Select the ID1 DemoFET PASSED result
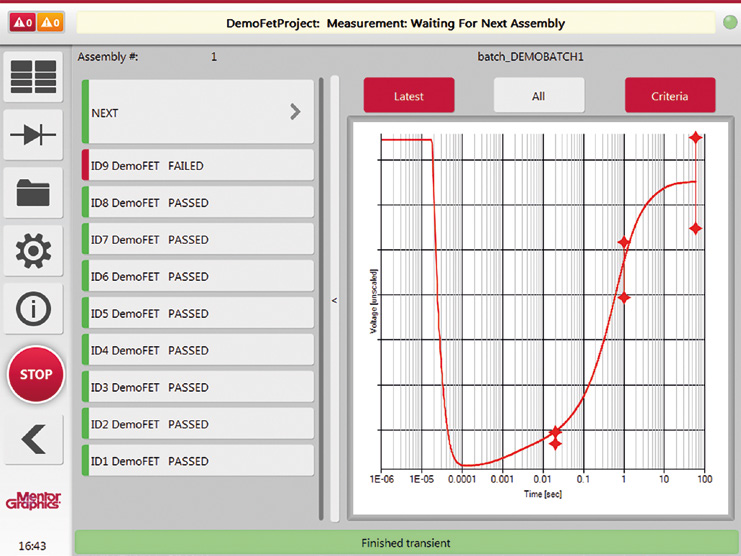Viewport: 741px width, 556px height. (198, 460)
